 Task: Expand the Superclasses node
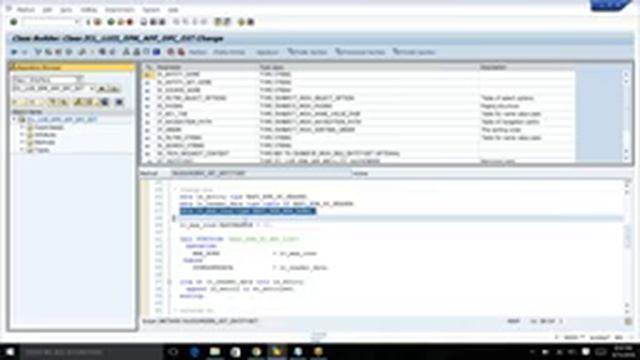pyautogui.click(x=22, y=127)
